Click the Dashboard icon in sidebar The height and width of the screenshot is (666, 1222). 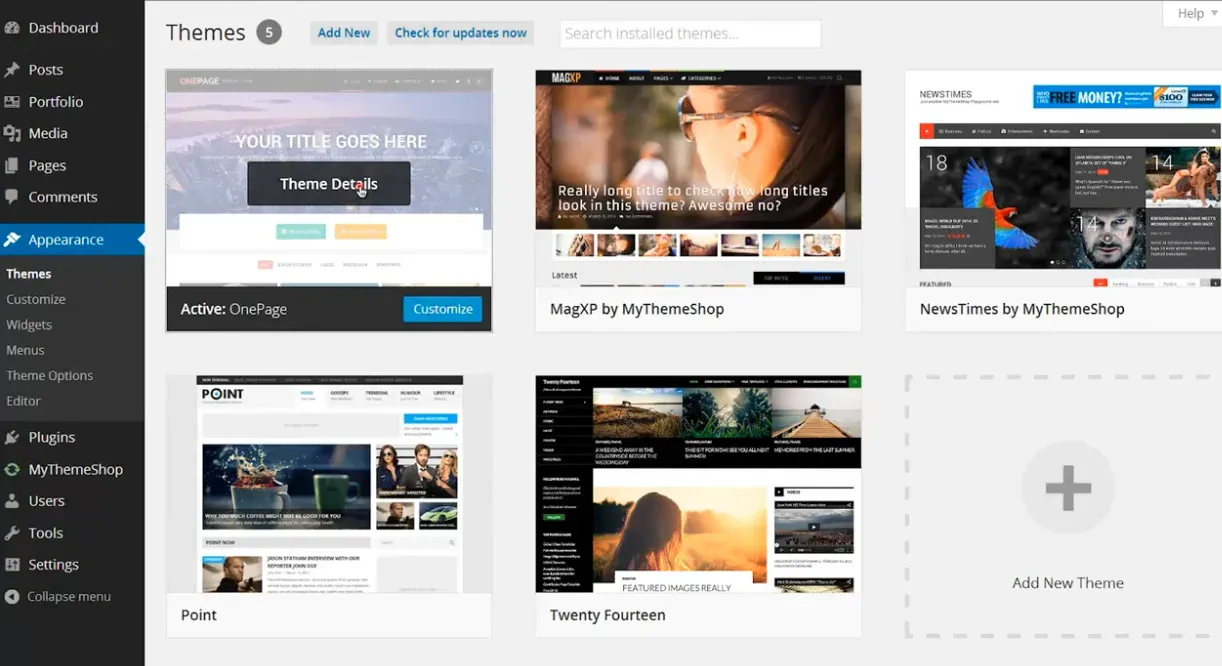(x=12, y=28)
